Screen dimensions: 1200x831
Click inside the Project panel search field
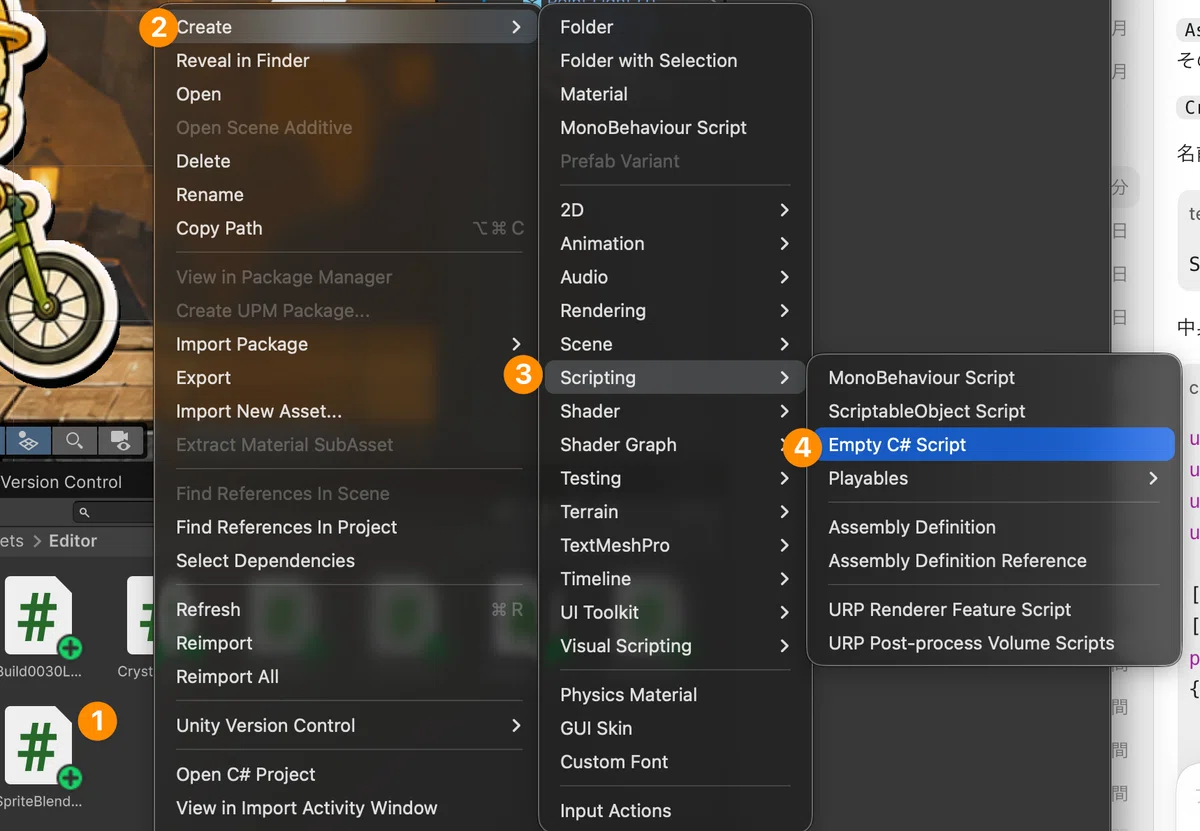coord(115,512)
